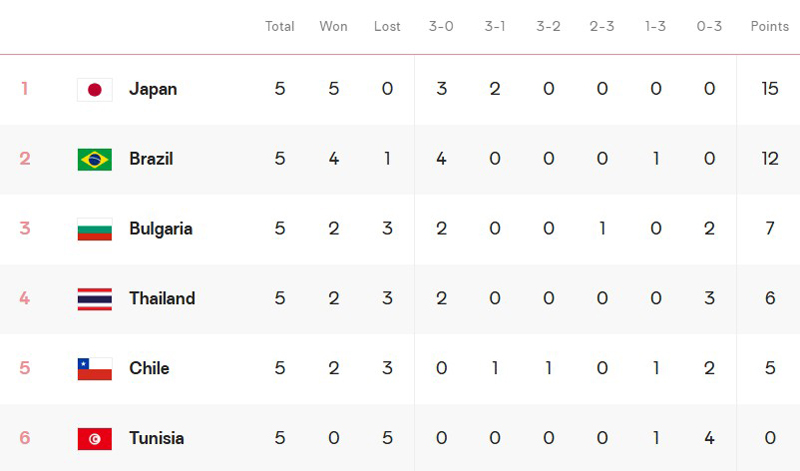
Task: Select the Thailand team name
Action: [x=162, y=299]
